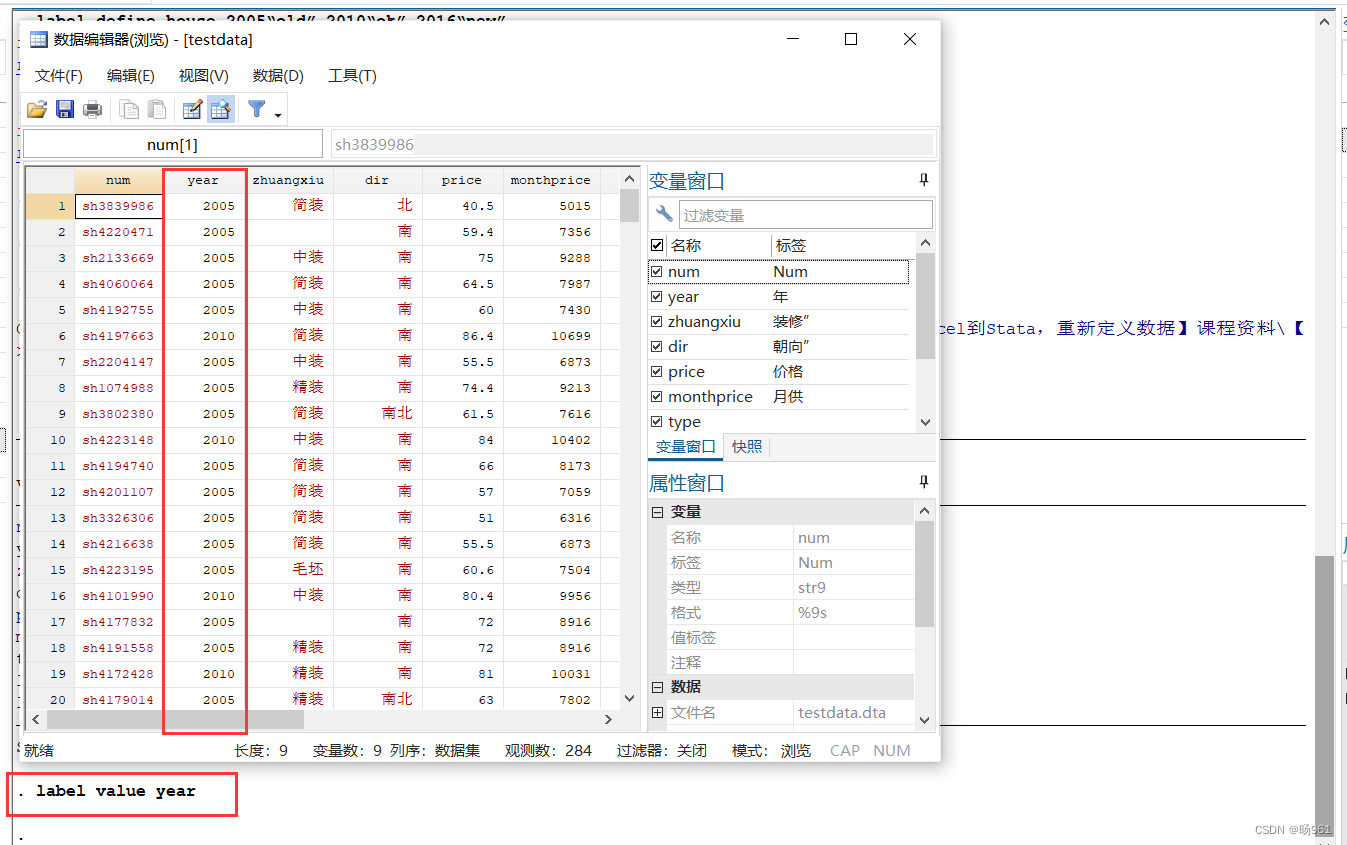Expand the 文件名 property row

coord(658,712)
